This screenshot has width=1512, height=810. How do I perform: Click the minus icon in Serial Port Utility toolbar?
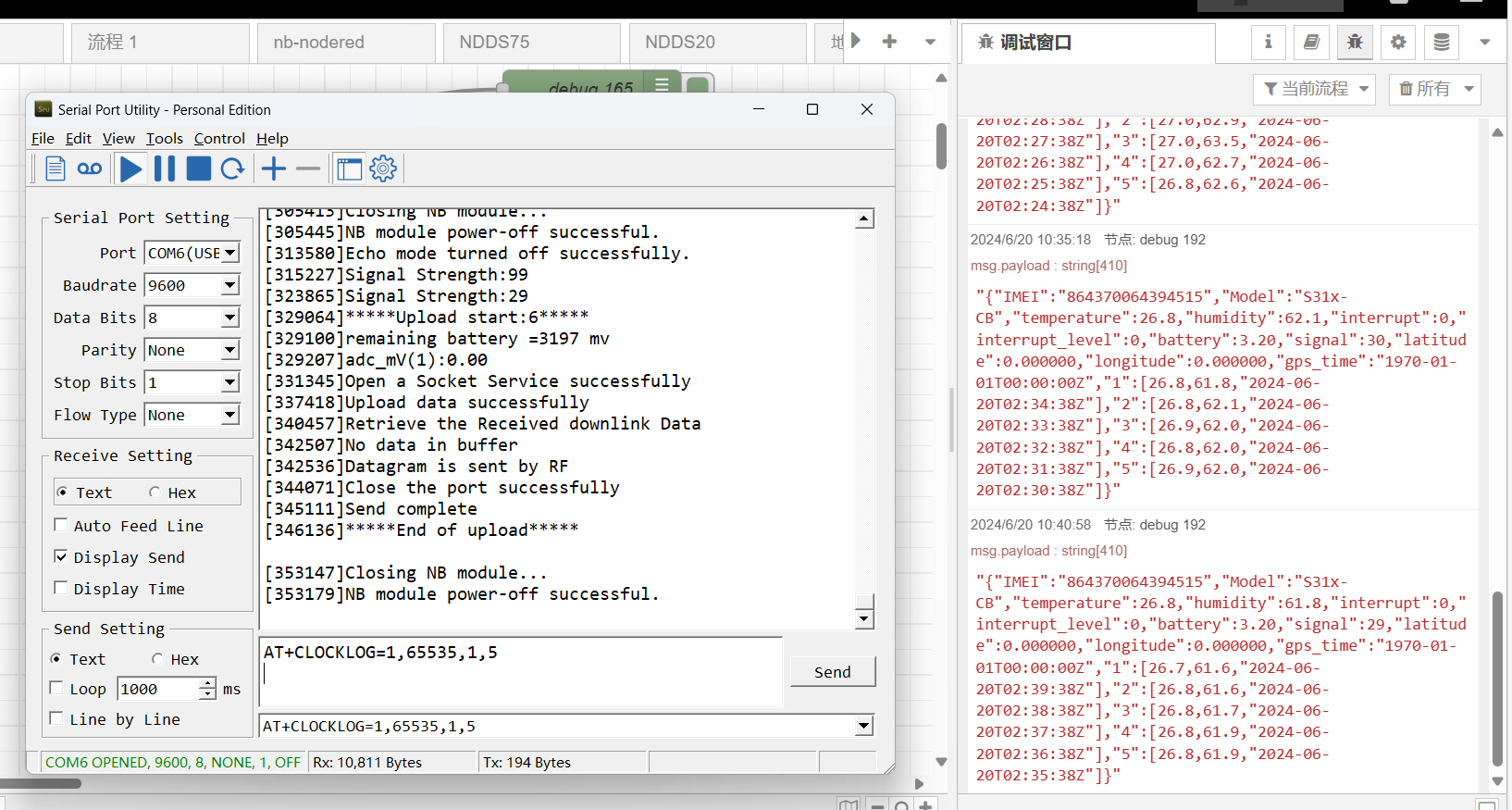(x=308, y=168)
